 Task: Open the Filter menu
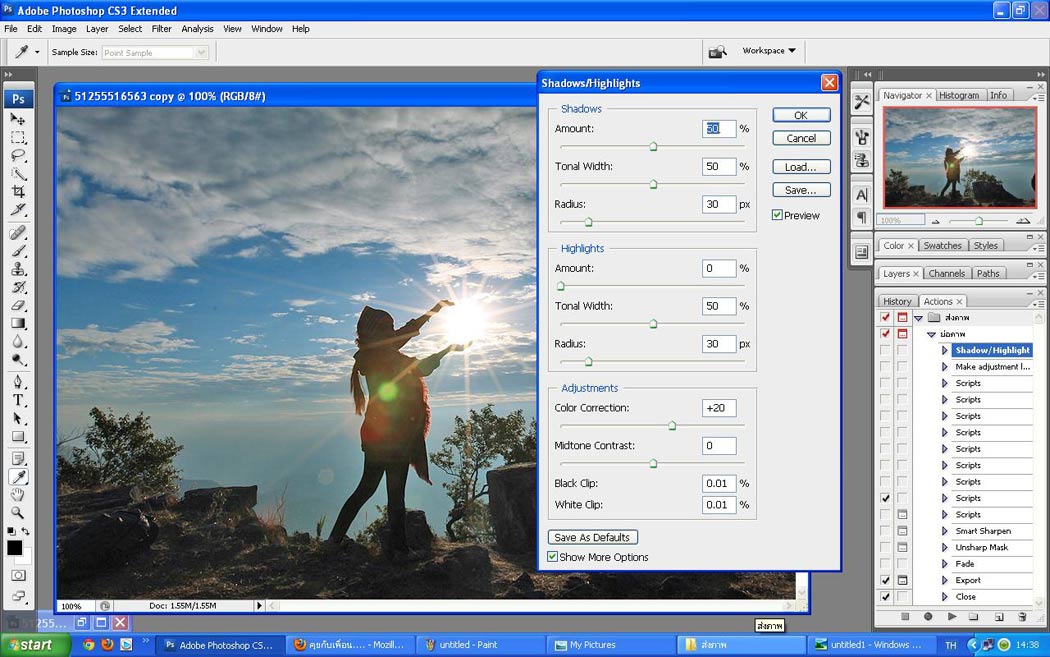pyautogui.click(x=161, y=29)
